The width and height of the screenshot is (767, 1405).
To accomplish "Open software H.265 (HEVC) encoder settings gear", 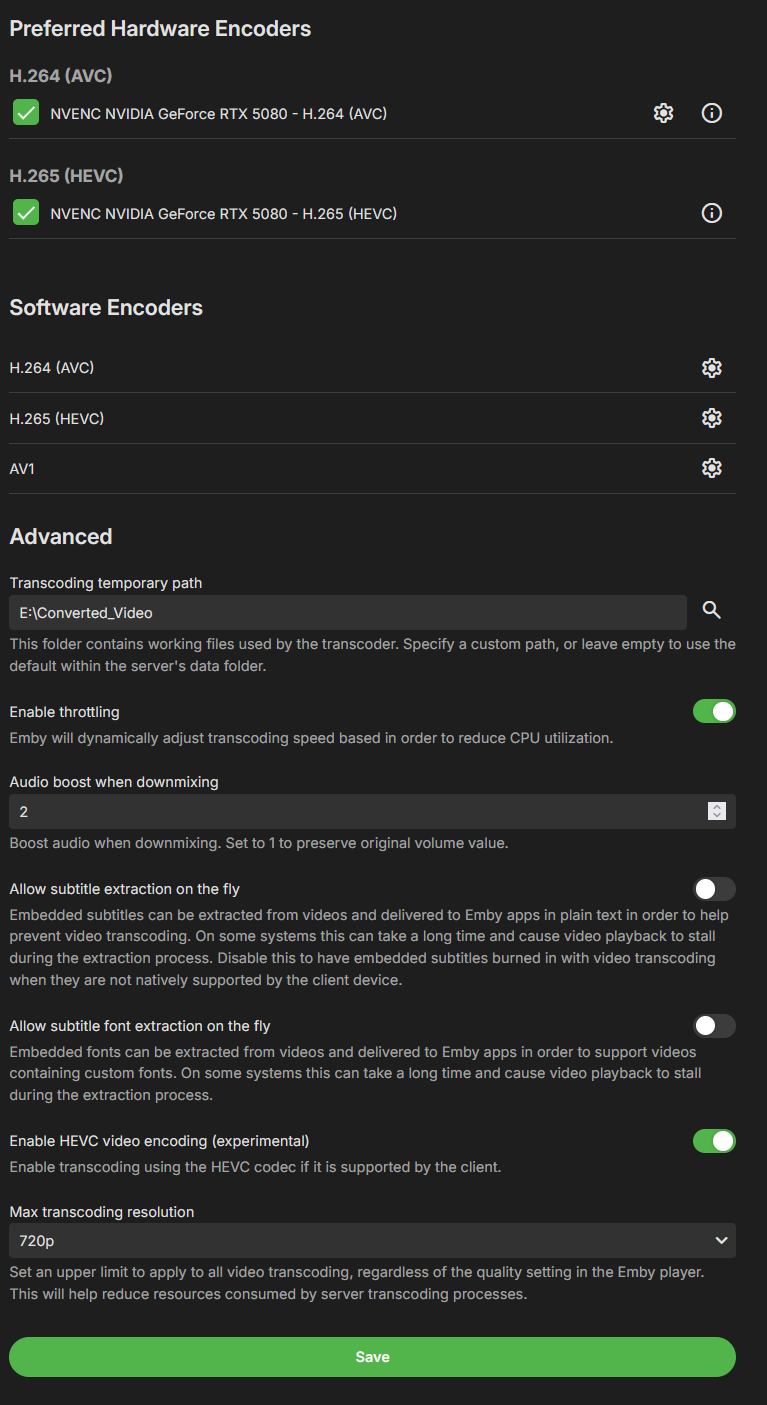I will (x=711, y=418).
